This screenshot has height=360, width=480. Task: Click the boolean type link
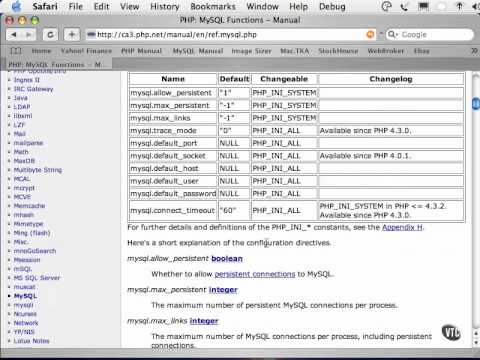(227, 259)
